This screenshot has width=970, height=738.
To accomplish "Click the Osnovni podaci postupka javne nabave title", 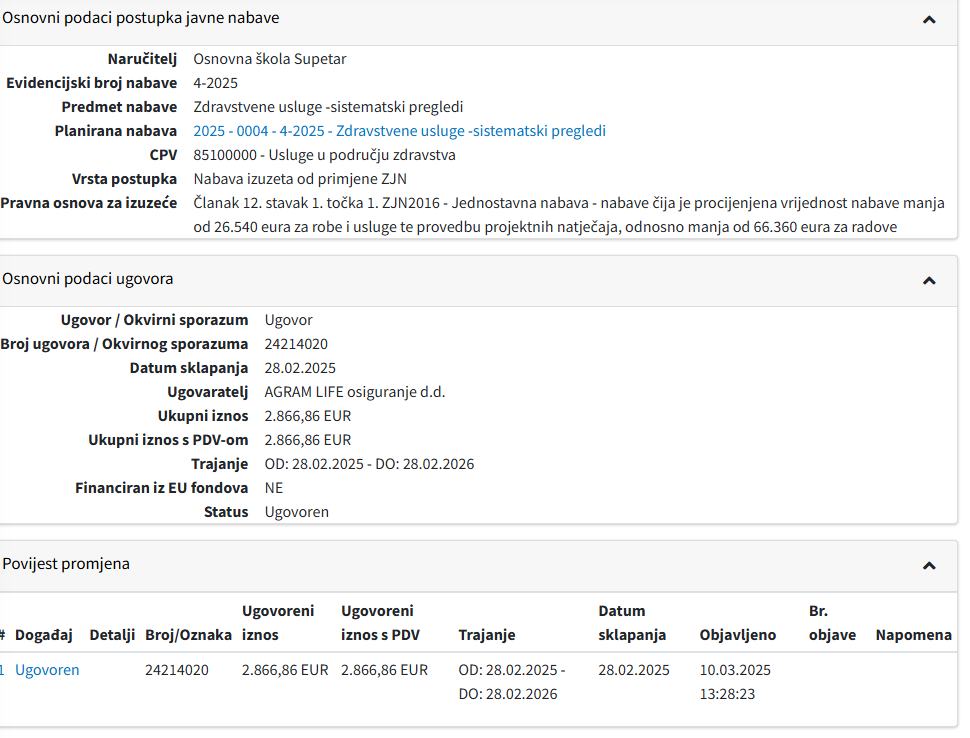I will [x=141, y=18].
